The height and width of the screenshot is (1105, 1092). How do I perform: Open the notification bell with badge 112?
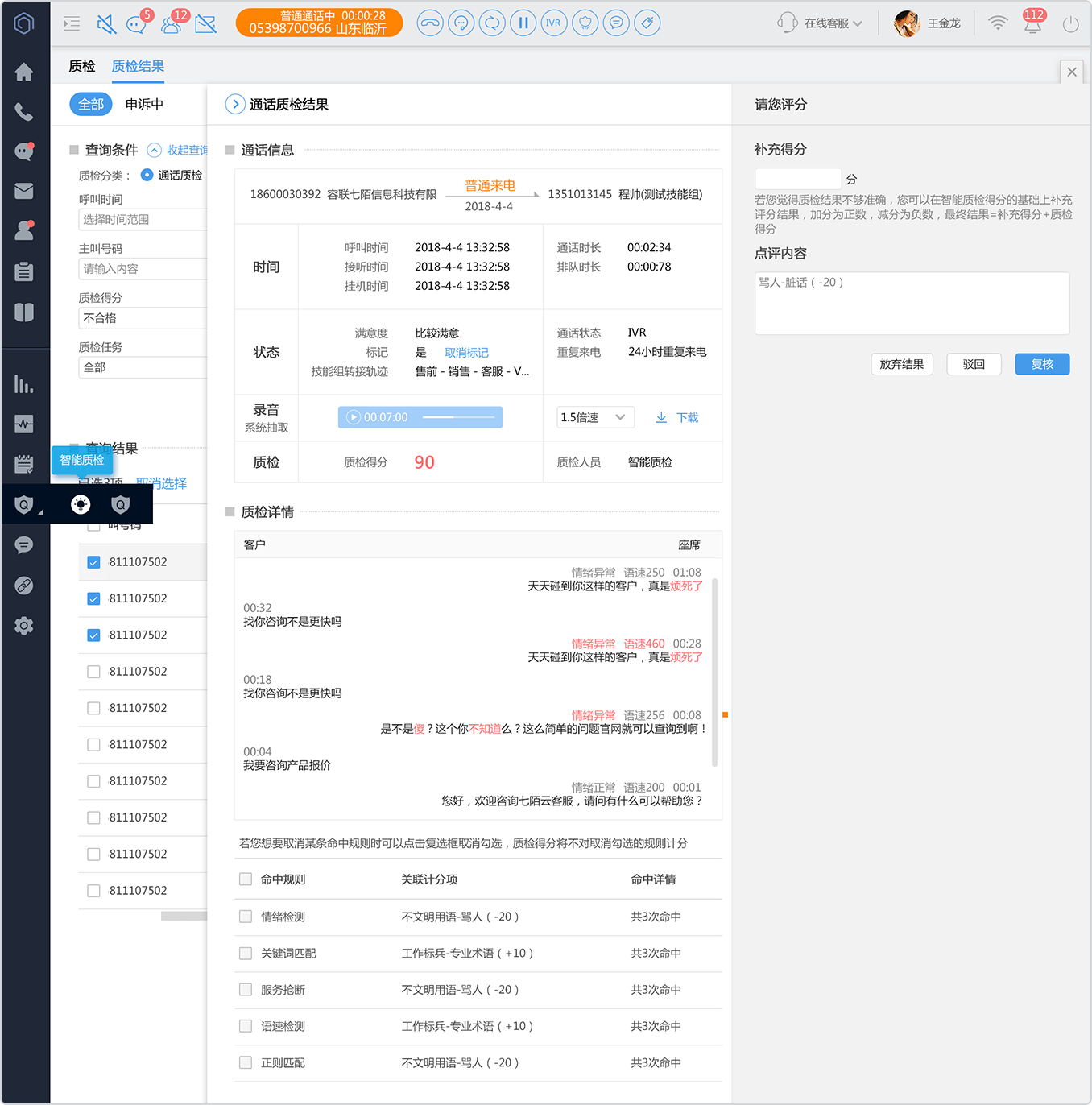pos(1032,23)
